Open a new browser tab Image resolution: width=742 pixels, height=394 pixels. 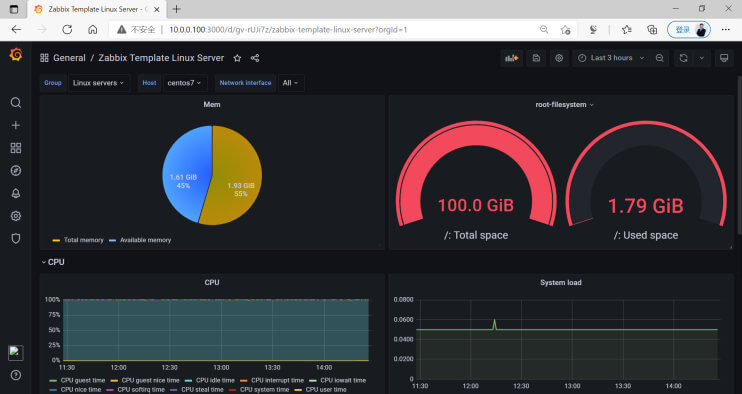point(177,9)
